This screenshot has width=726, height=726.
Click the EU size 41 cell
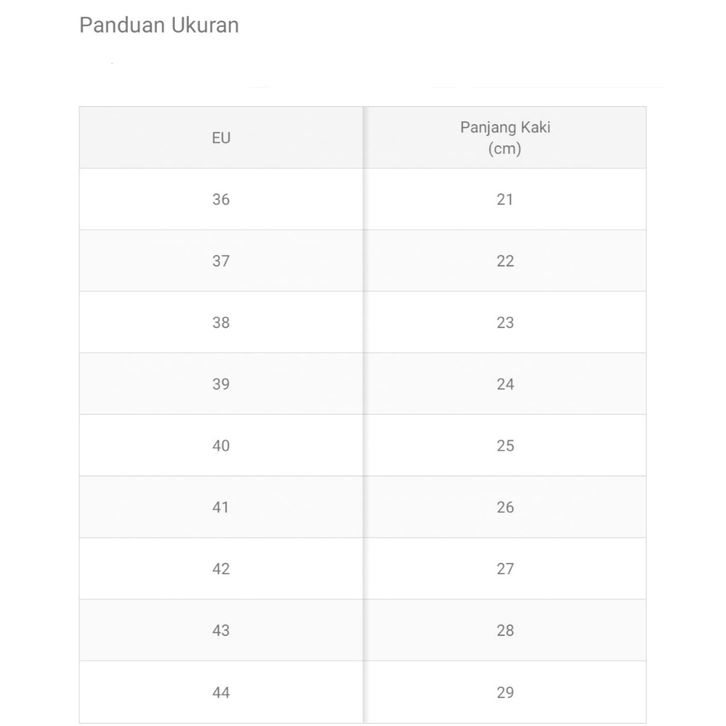click(221, 507)
